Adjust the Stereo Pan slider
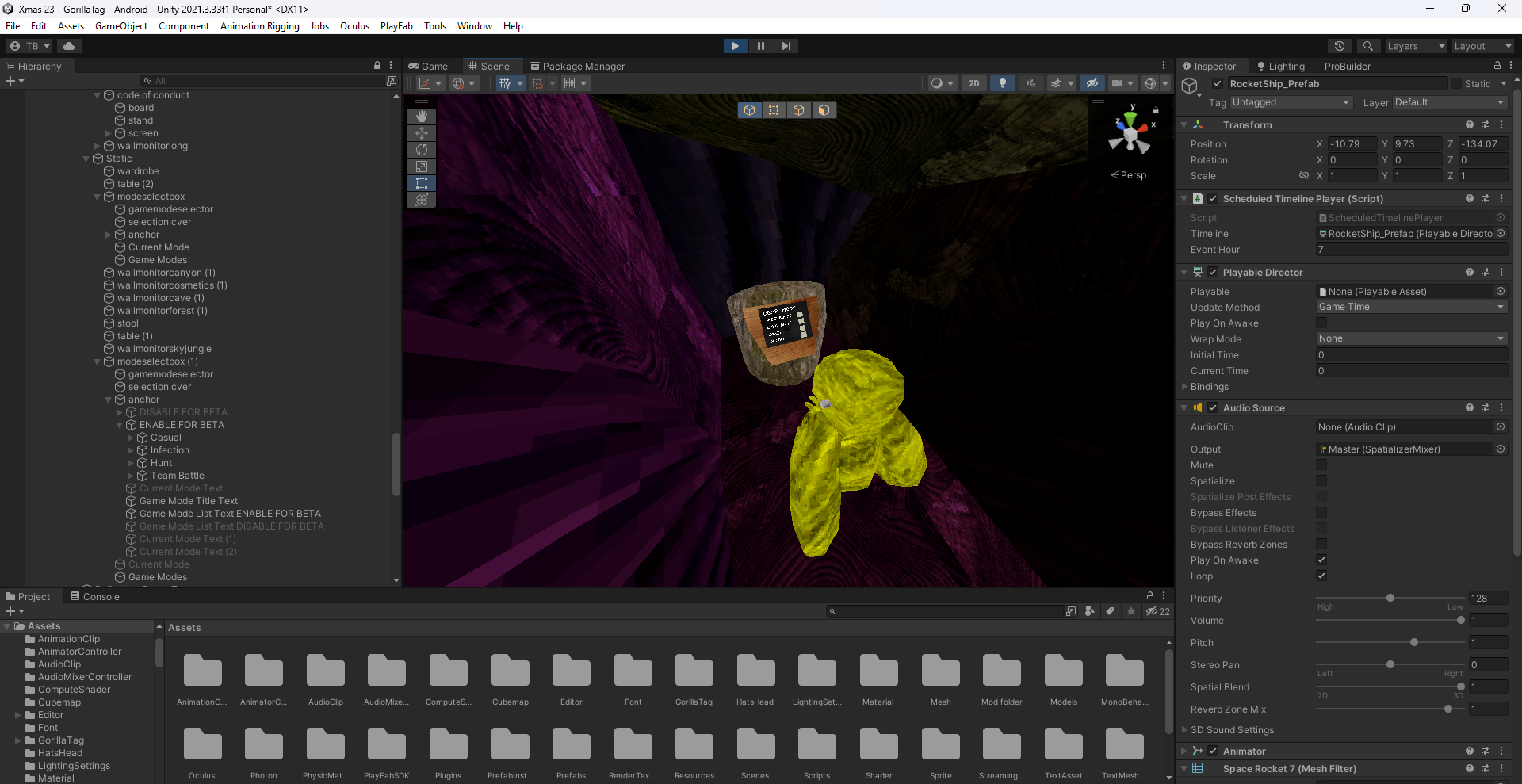The width and height of the screenshot is (1522, 784). click(x=1389, y=664)
